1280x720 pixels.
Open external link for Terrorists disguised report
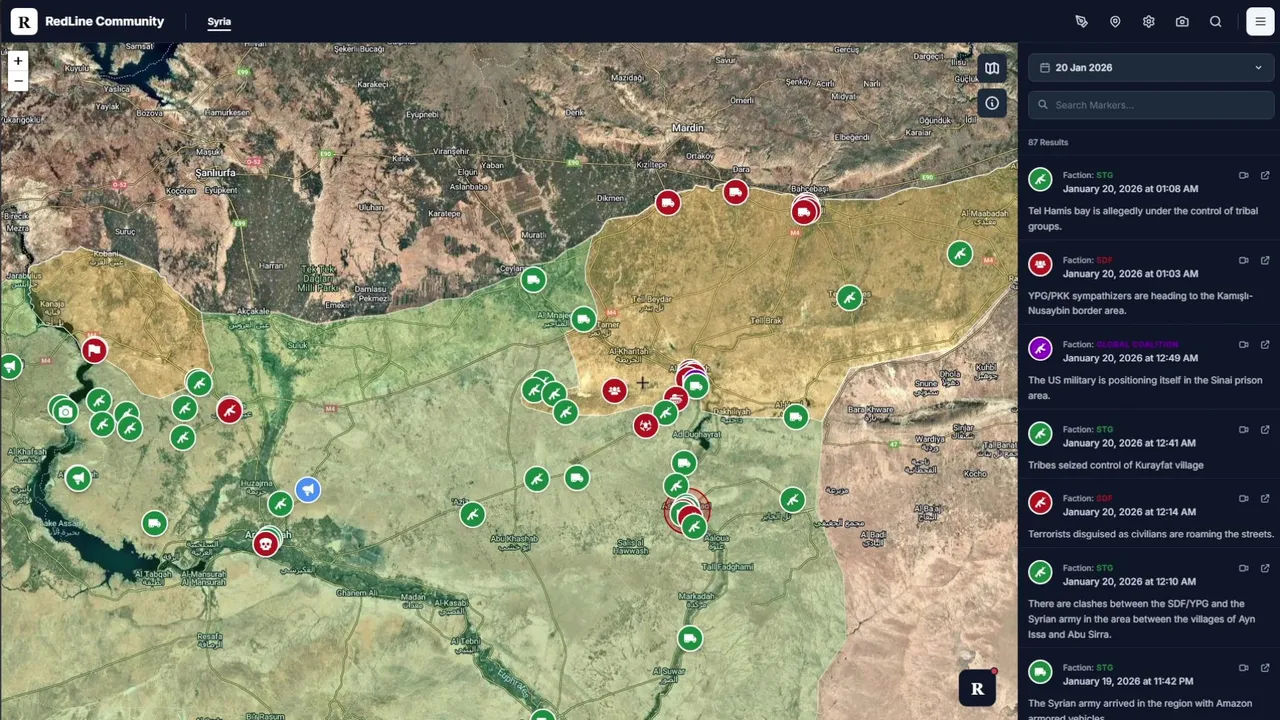(x=1265, y=498)
